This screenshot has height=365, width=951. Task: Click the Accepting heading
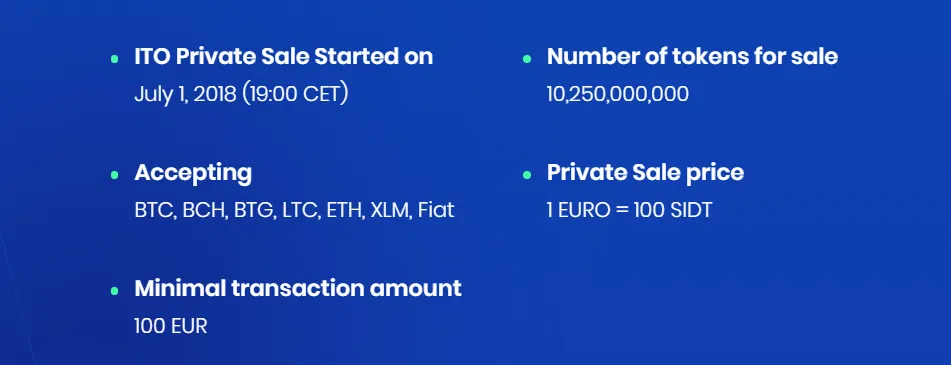(193, 173)
